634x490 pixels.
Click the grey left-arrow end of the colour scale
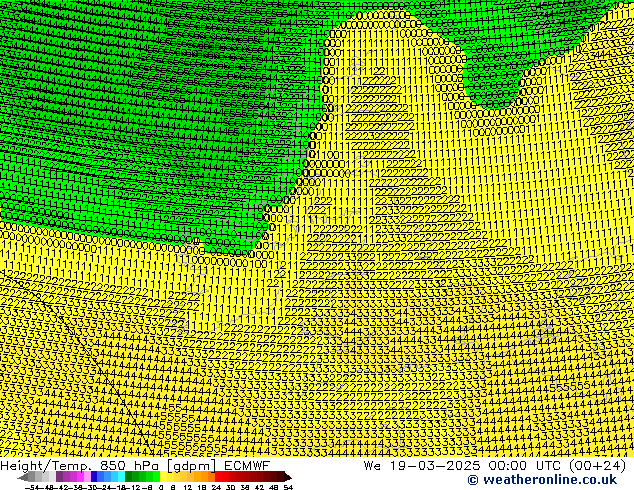(x=23, y=477)
